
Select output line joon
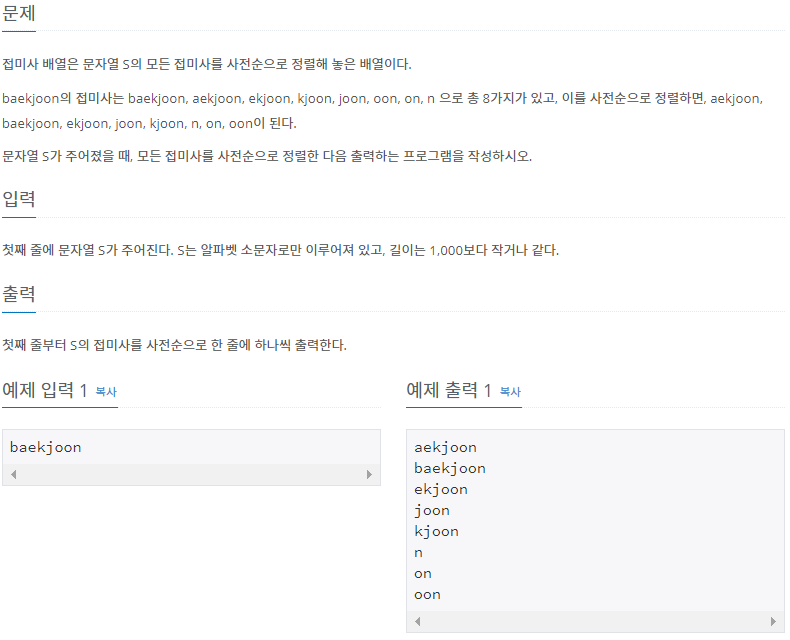[x=432, y=510]
